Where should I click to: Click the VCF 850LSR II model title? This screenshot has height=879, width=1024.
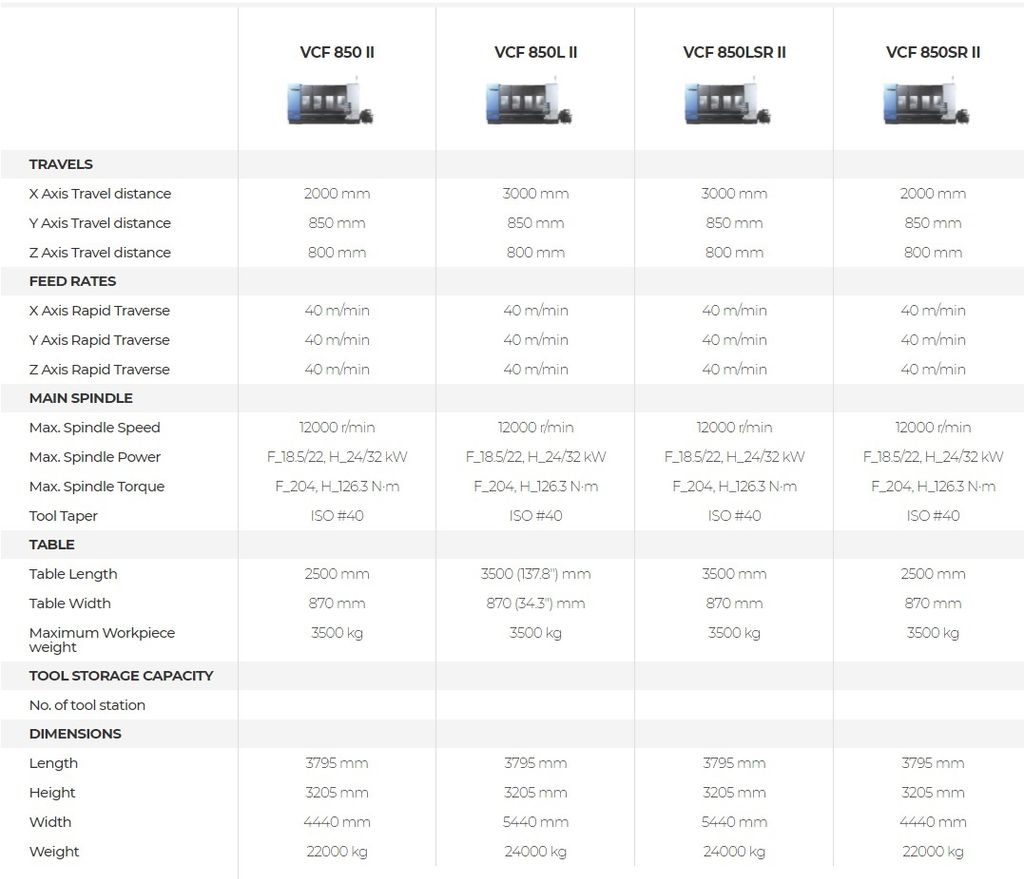pos(734,52)
